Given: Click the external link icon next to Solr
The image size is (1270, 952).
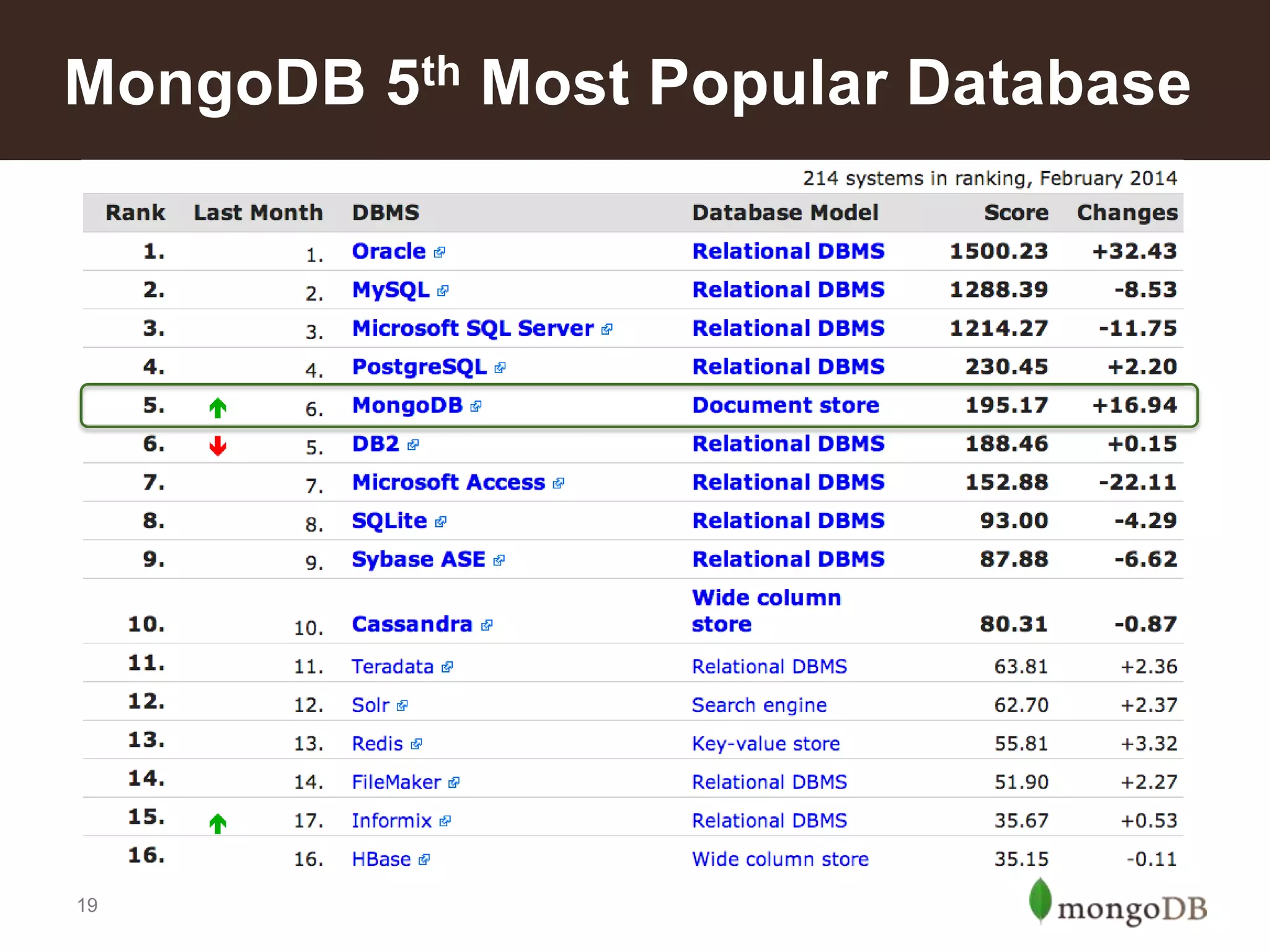Looking at the screenshot, I should coord(402,705).
